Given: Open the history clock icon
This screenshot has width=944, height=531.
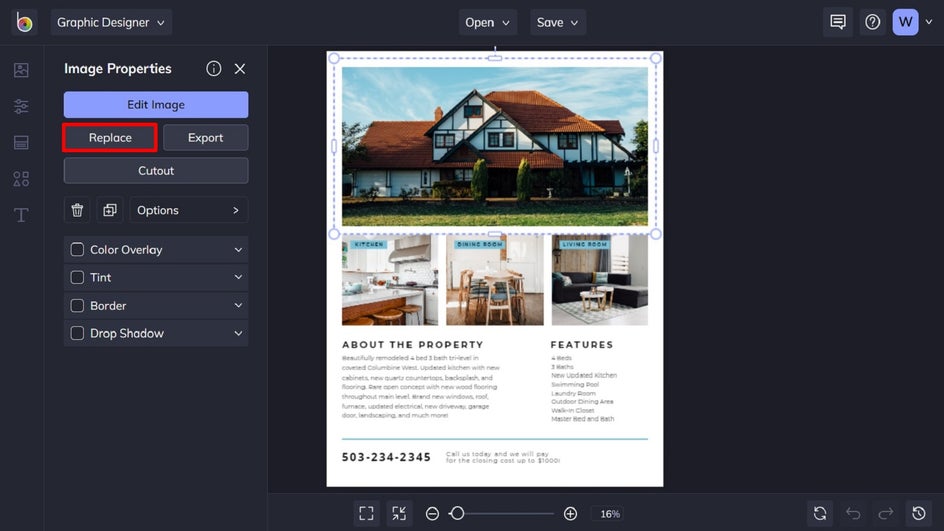Looking at the screenshot, I should [919, 514].
